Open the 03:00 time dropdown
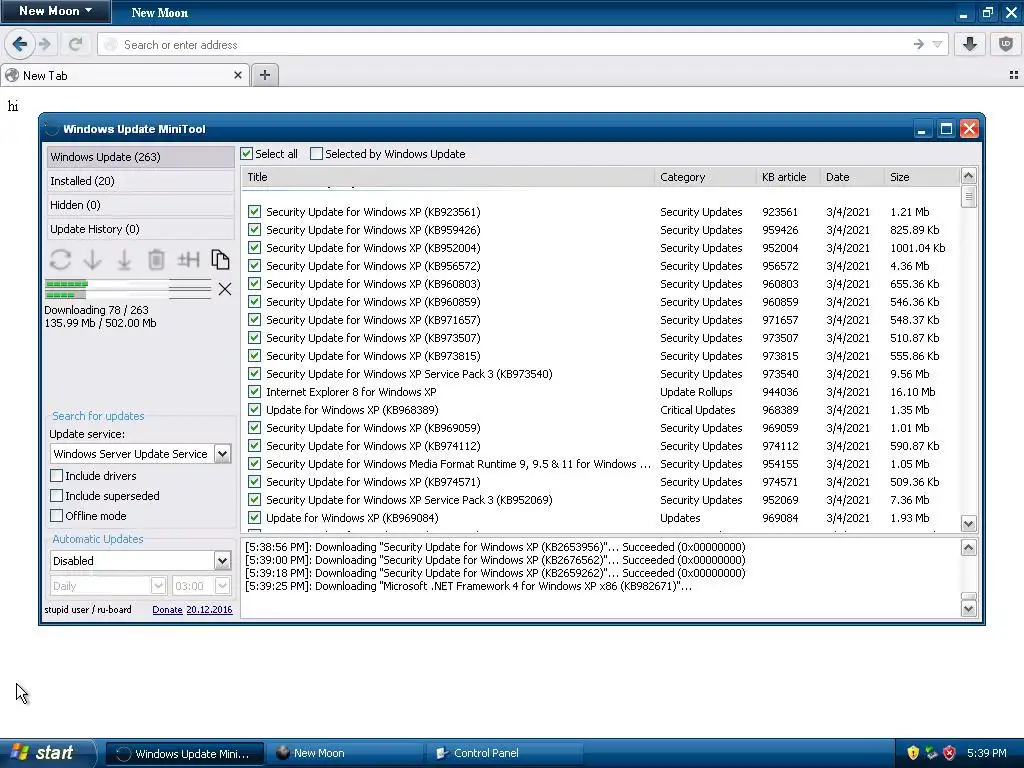This screenshot has height=768, width=1024. point(222,586)
